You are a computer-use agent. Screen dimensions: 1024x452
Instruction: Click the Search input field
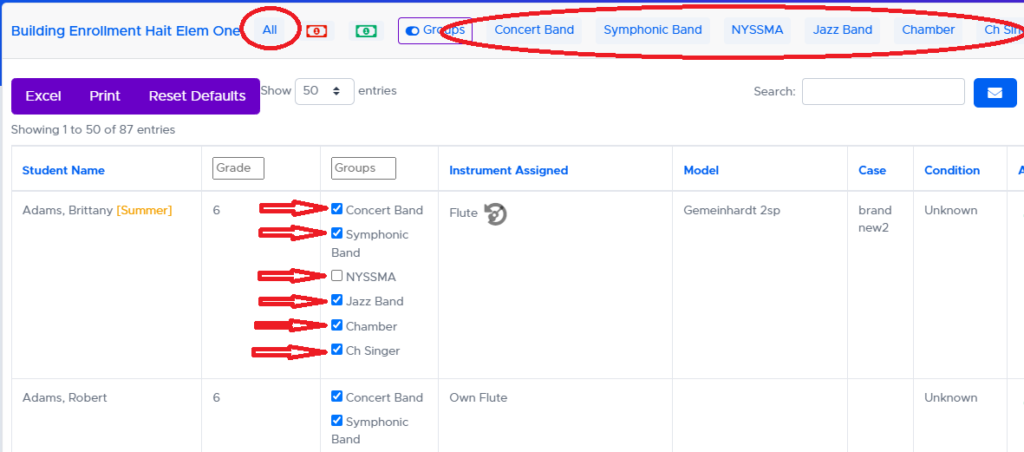883,92
